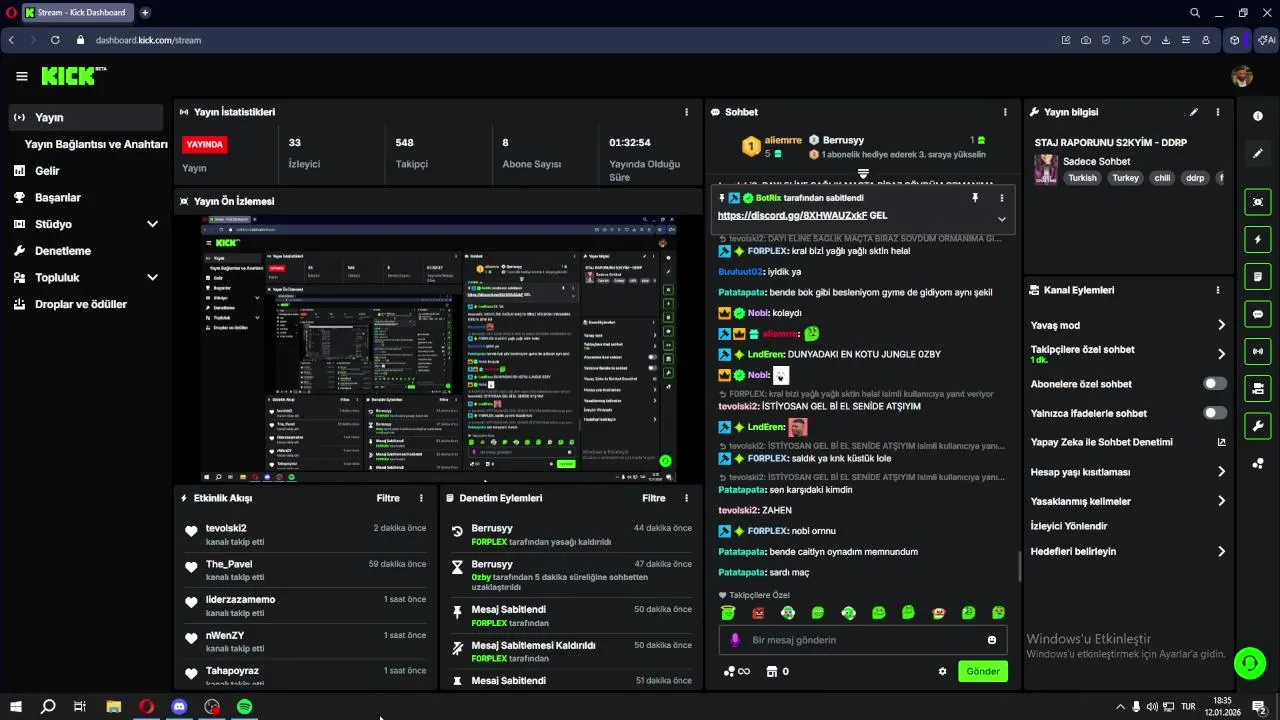The width and height of the screenshot is (1280, 720).
Task: Click İzleyici Yönlendir
Action: pyautogui.click(x=1069, y=526)
